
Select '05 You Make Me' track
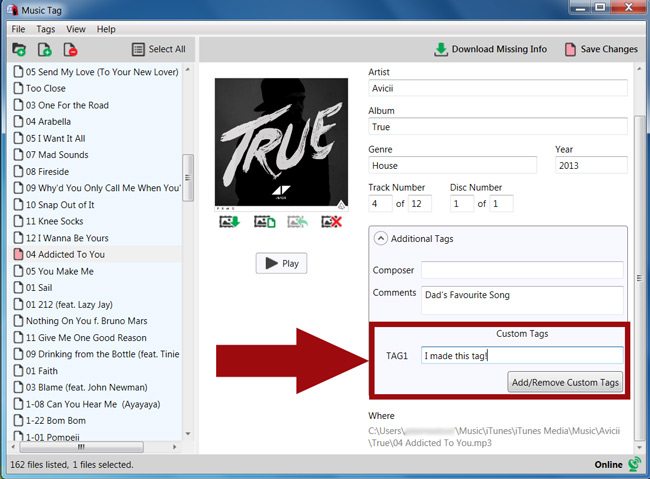pos(60,271)
